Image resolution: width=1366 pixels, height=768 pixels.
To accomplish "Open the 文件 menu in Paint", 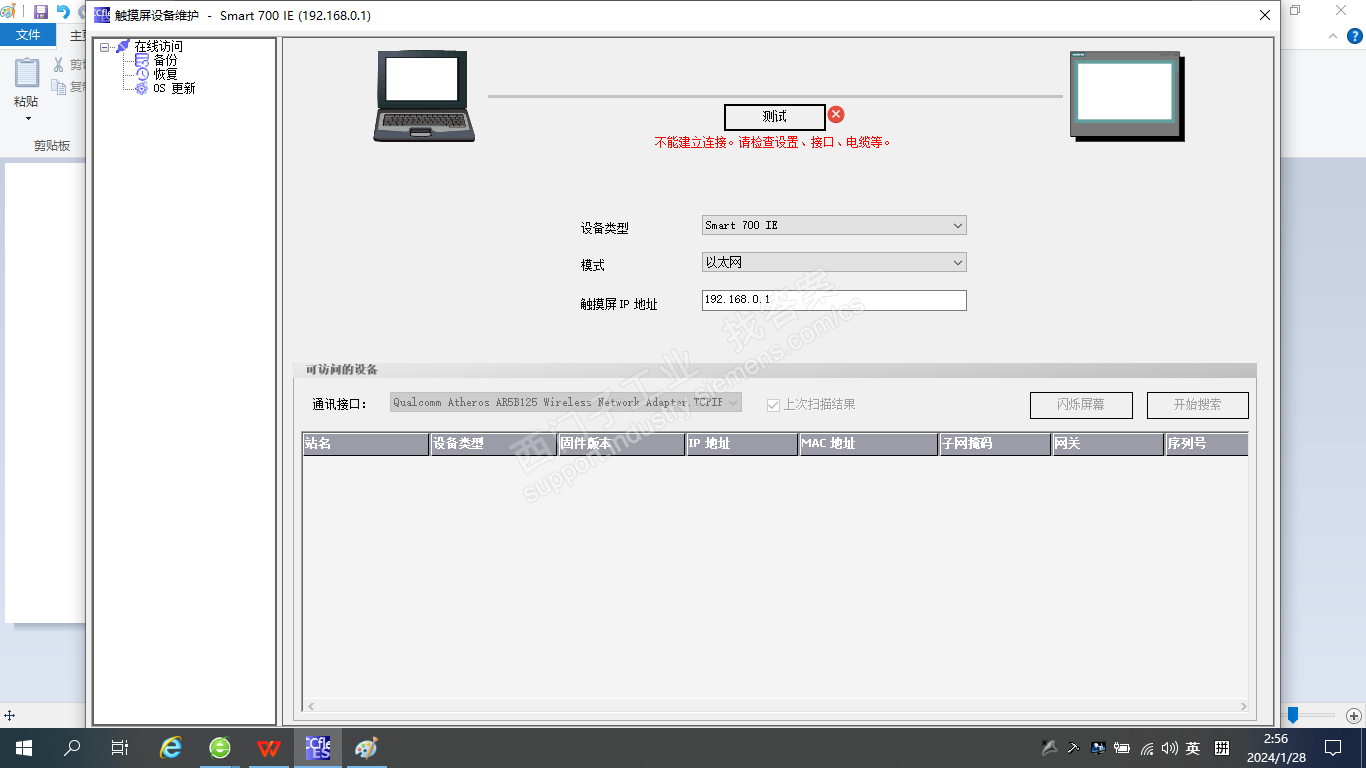I will (x=28, y=35).
